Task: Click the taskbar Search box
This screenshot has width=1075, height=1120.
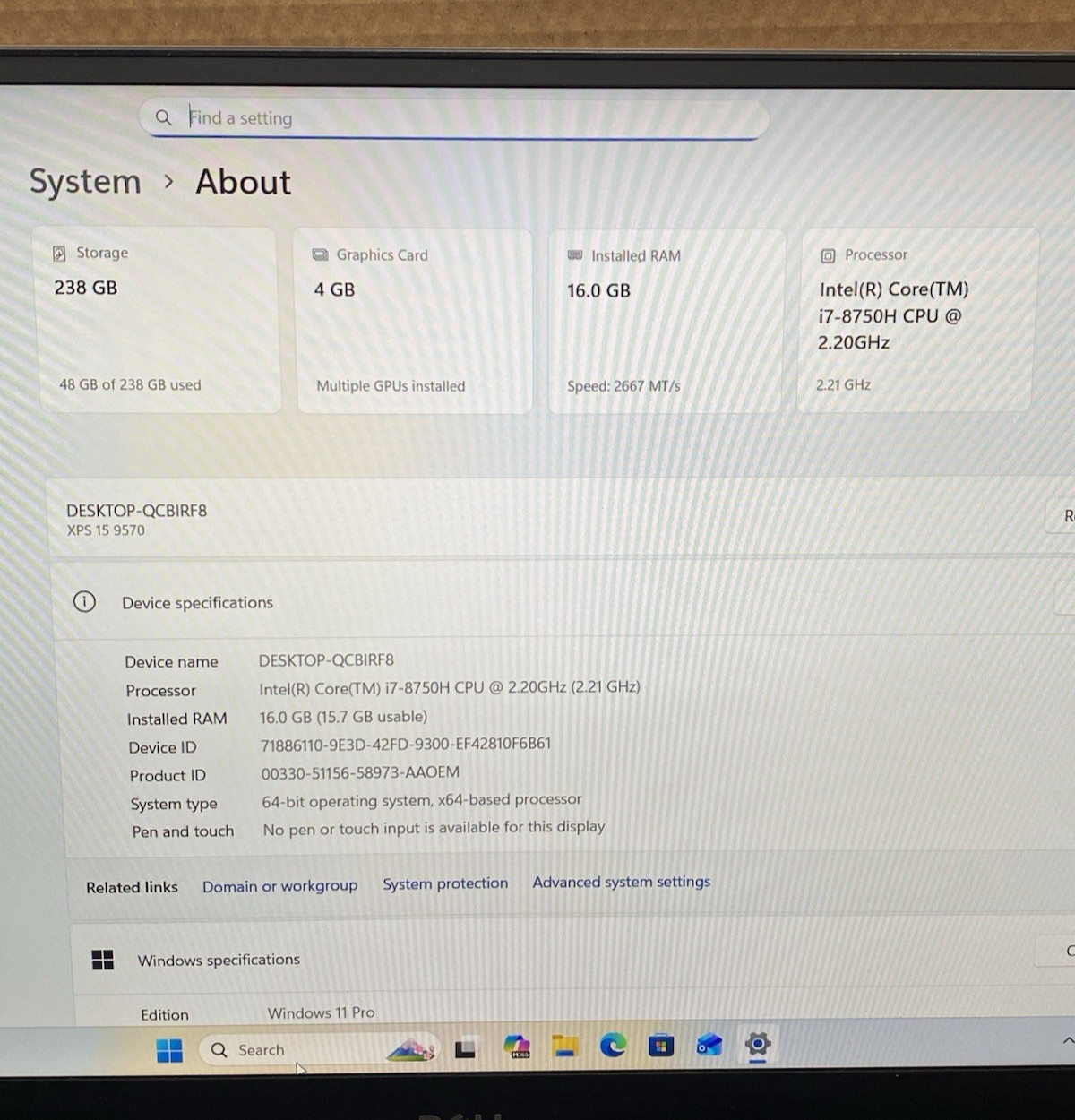Action: click(x=320, y=1049)
